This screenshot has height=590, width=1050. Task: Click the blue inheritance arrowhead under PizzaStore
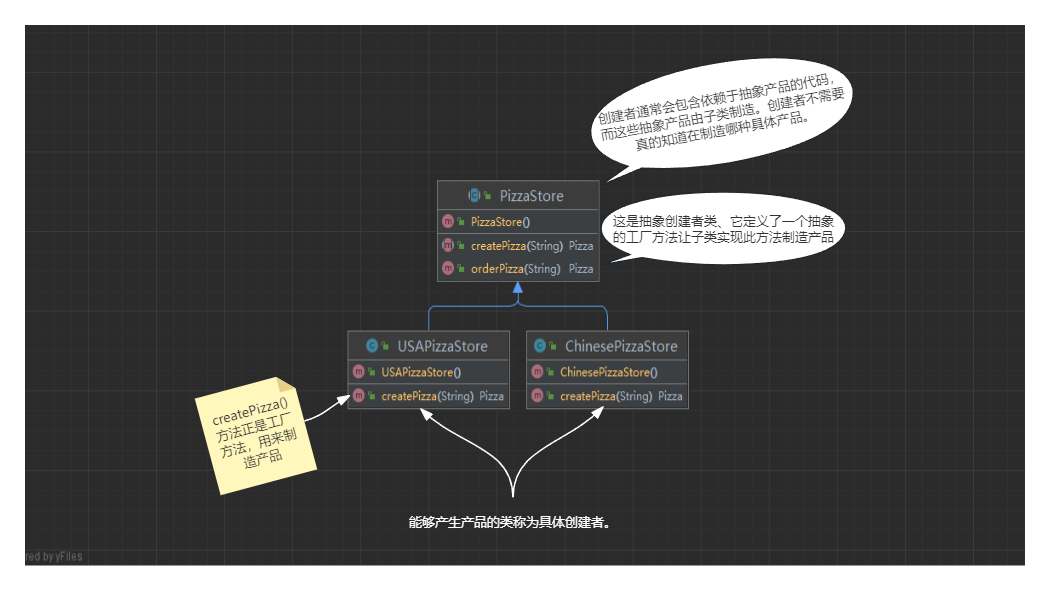click(x=517, y=288)
